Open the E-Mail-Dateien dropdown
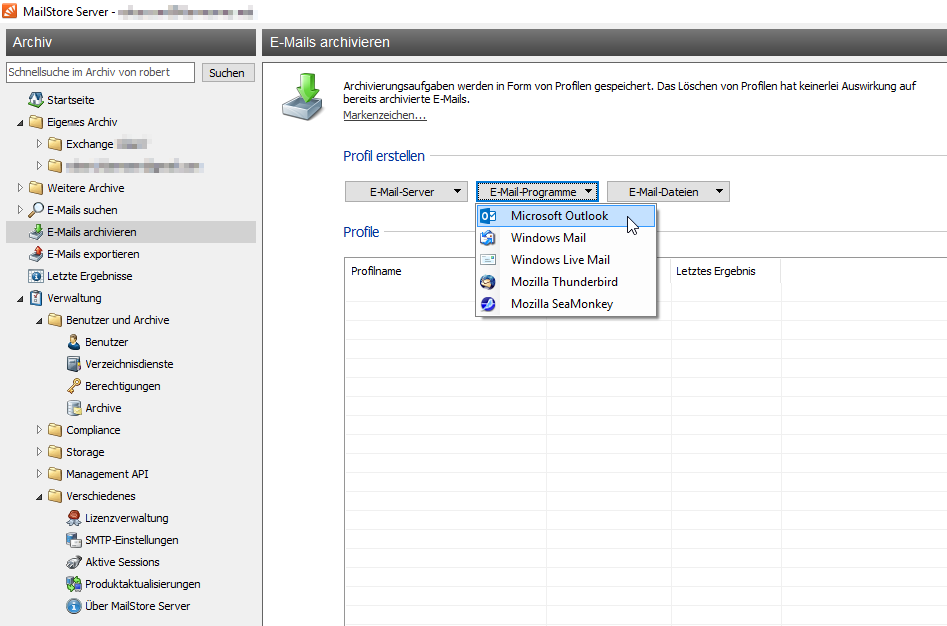Screen dimensions: 947x626 (668, 191)
